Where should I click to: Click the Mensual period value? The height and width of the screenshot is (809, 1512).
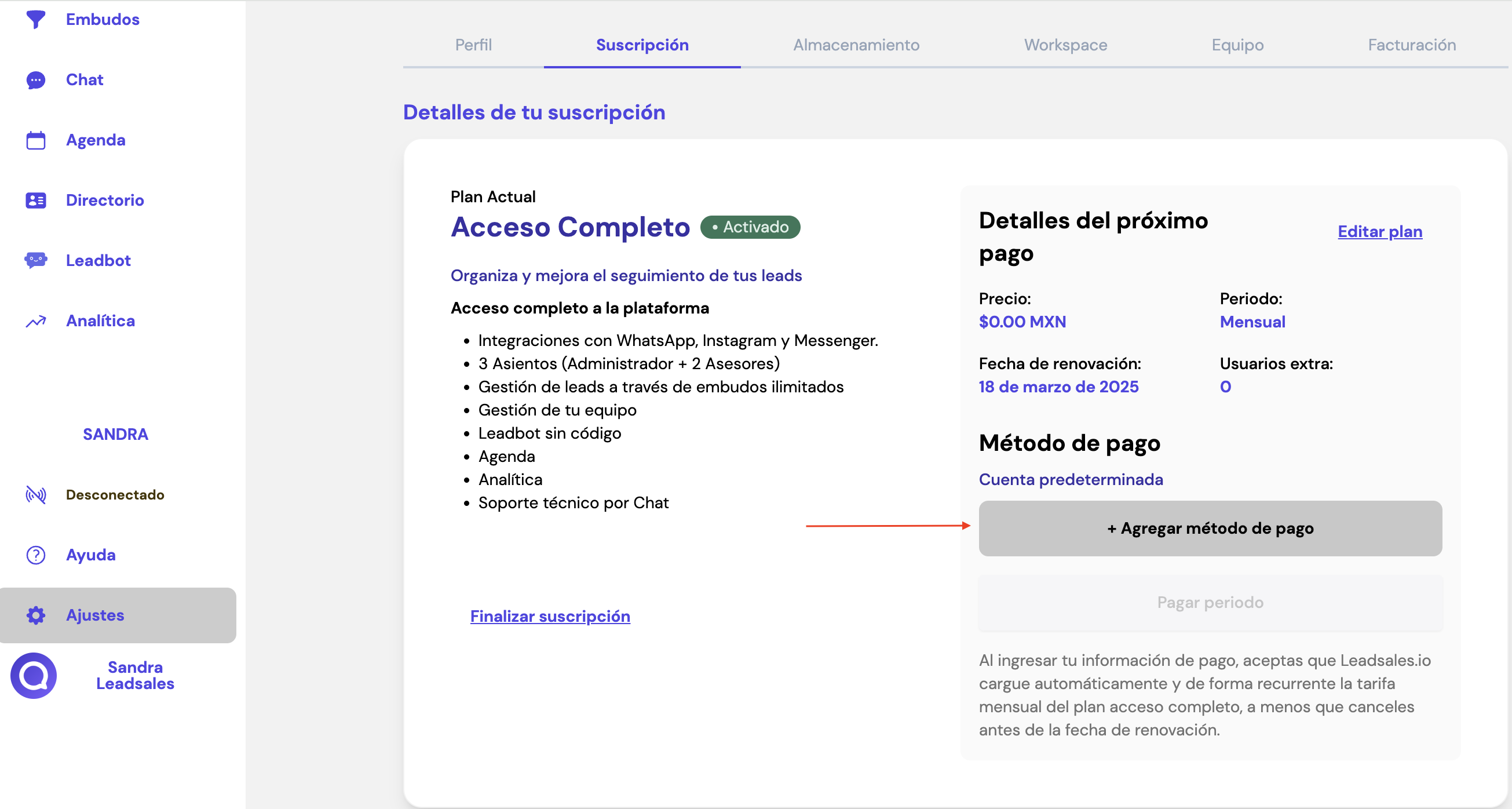point(1252,322)
